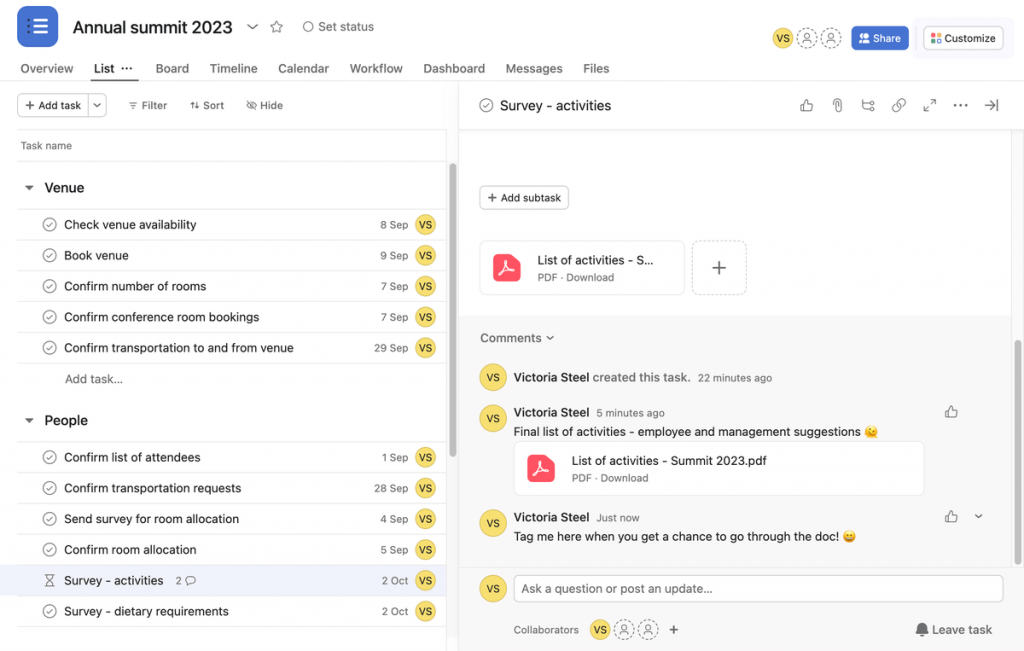Screen dimensions: 1024x651
Task: Mark Book venue task complete
Action: tap(49, 255)
